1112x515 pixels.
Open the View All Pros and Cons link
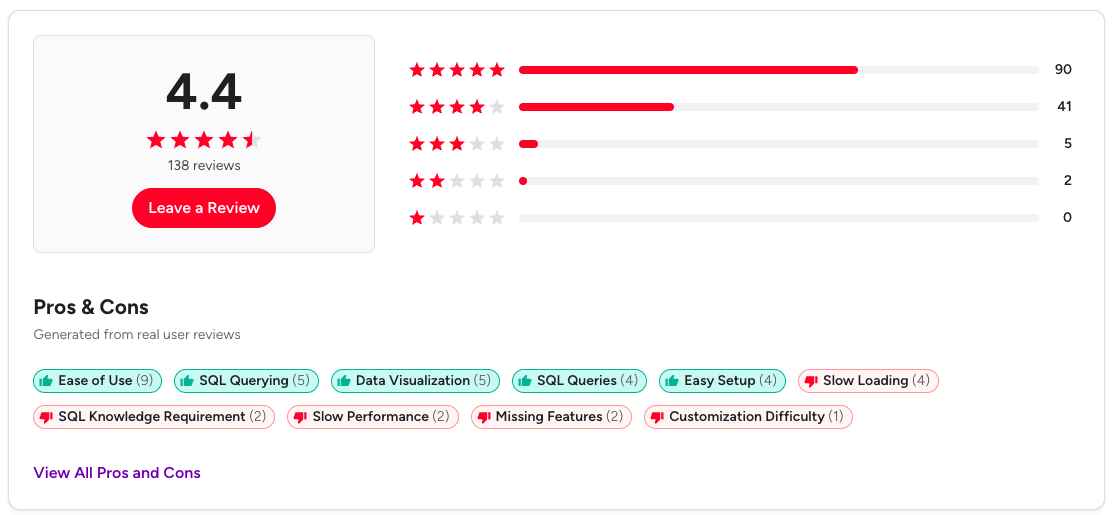click(117, 473)
